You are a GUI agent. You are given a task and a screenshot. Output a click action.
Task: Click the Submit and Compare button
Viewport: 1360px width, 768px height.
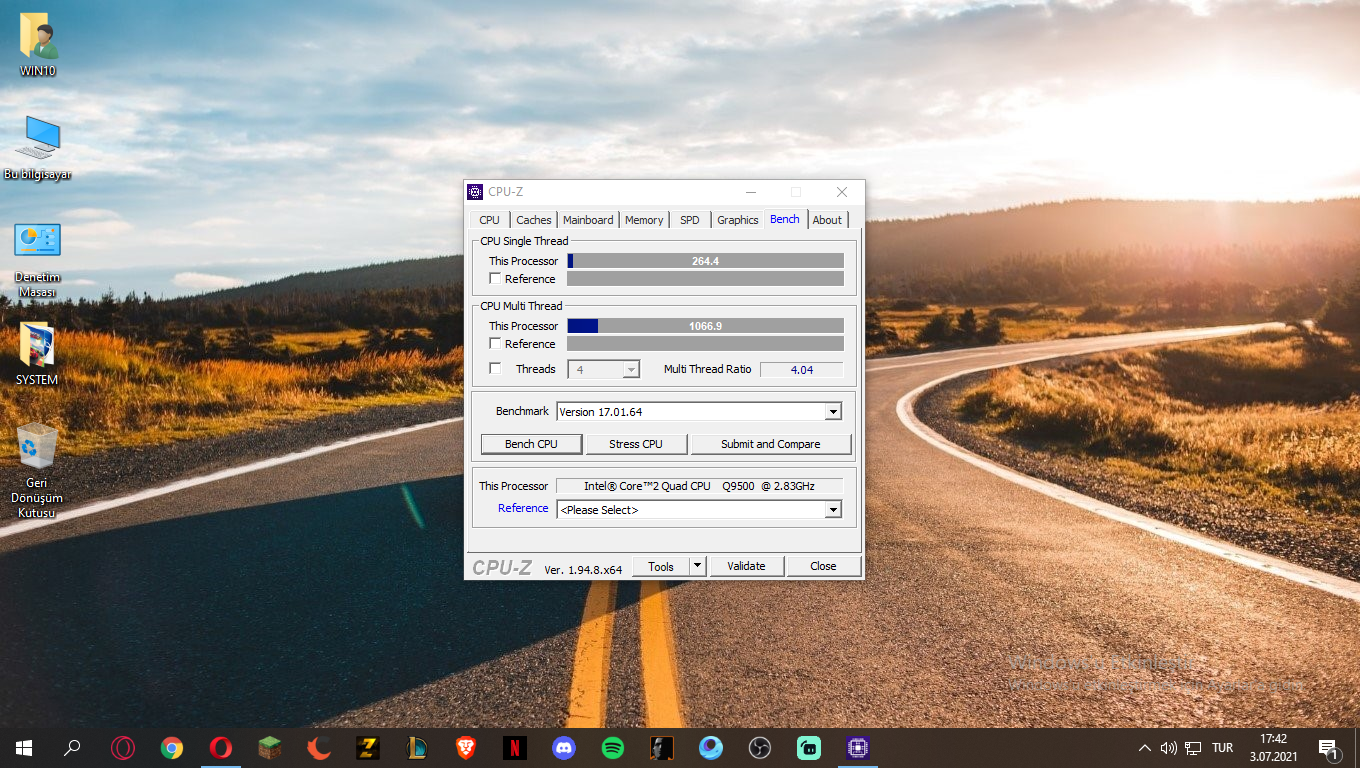tap(770, 444)
